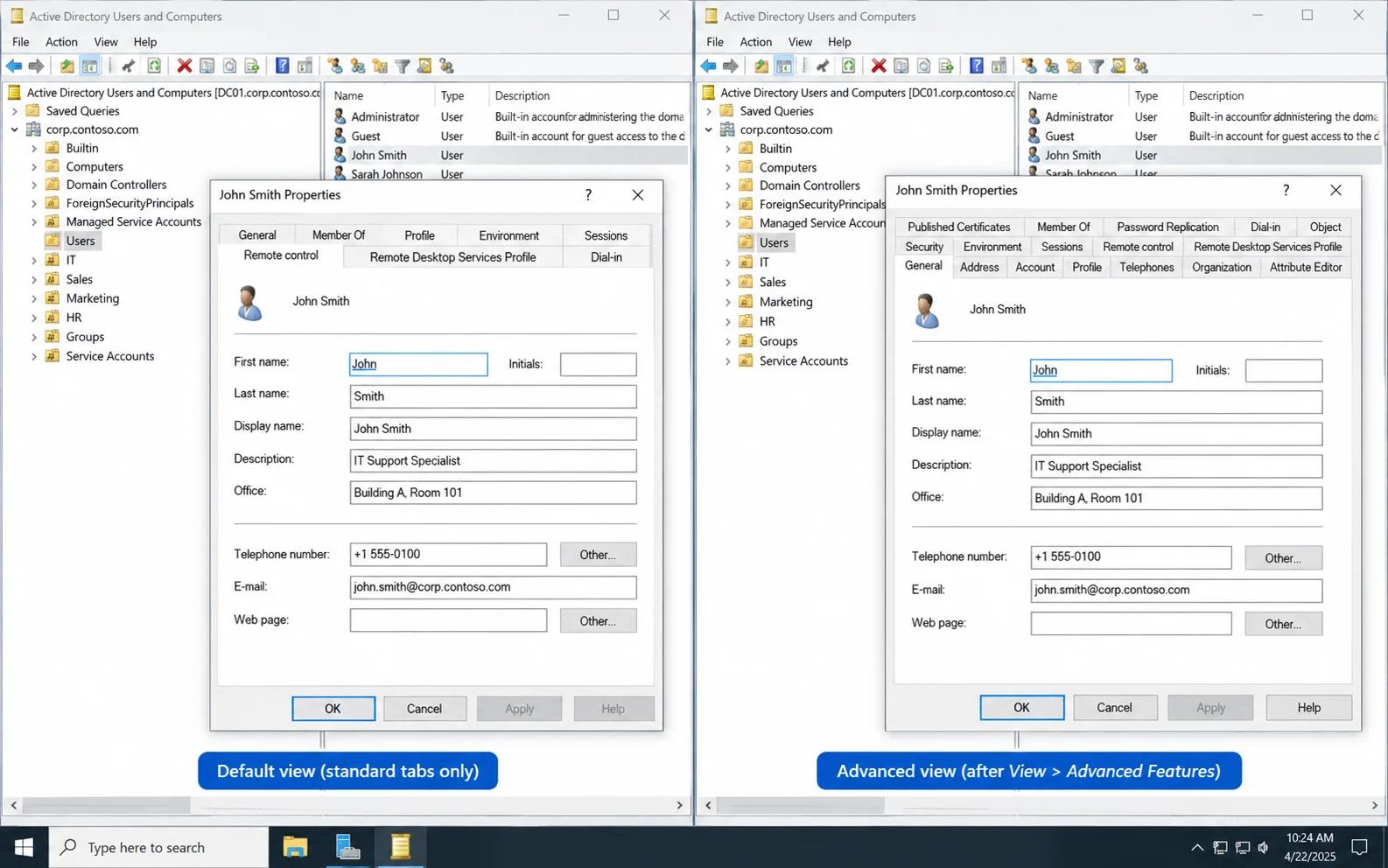Click the First name field in the Default view dialog
The width and height of the screenshot is (1388, 868).
(x=418, y=364)
